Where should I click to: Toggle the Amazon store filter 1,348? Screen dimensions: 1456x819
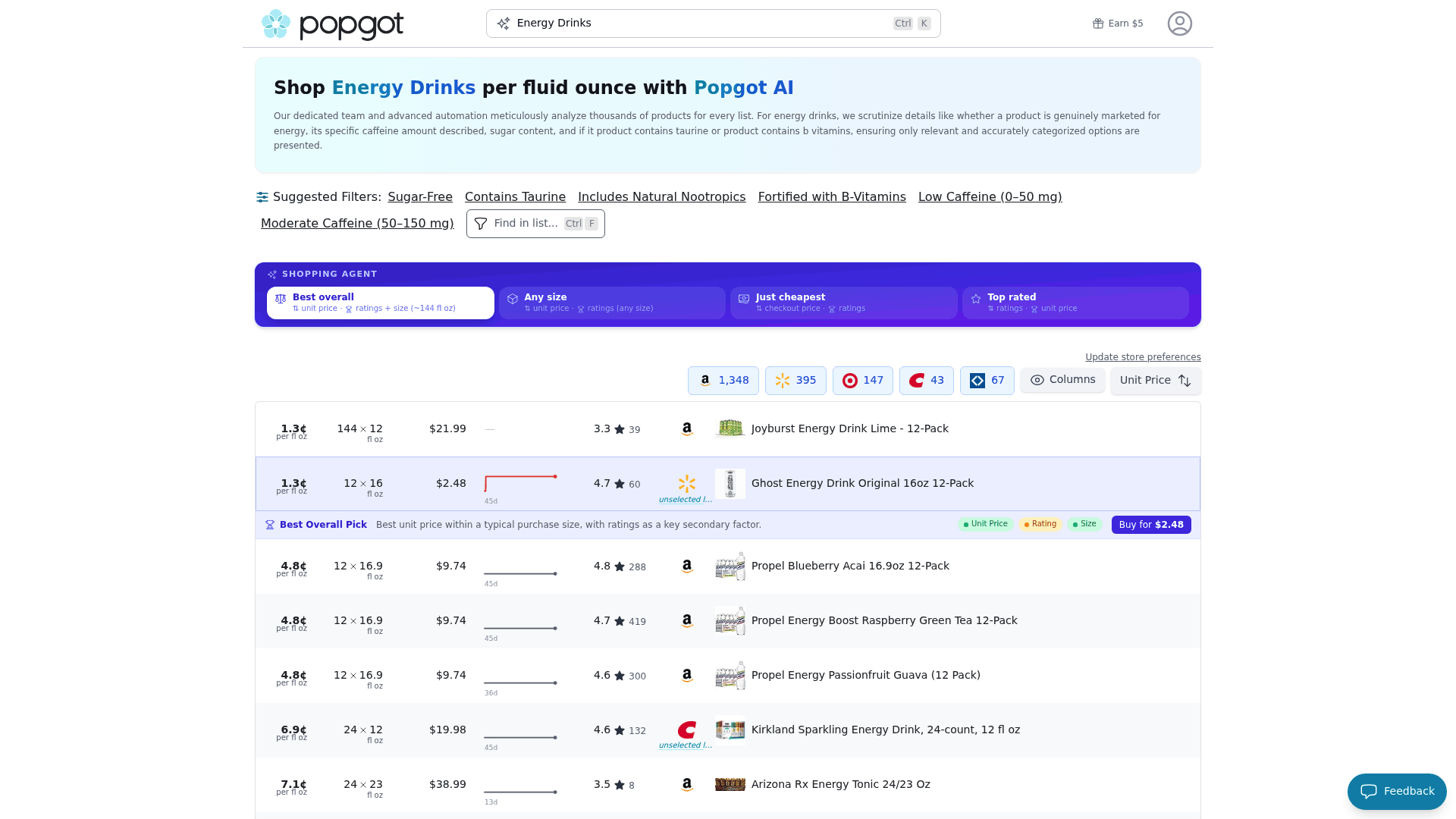(x=723, y=381)
